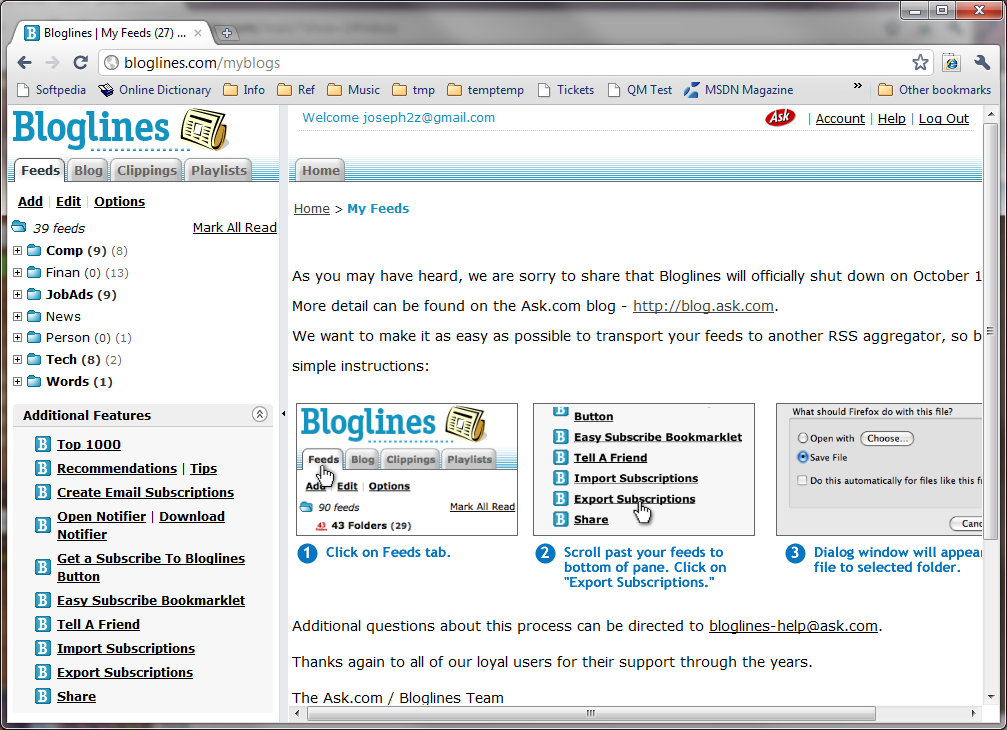Expand the News folder
1007x730 pixels.
pyautogui.click(x=17, y=316)
